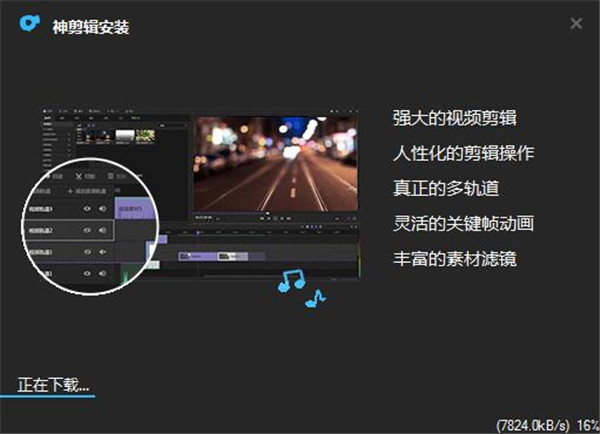The height and width of the screenshot is (434, 600).
Task: Click the 丰富的素材滤镜 feature line
Action: (x=455, y=259)
